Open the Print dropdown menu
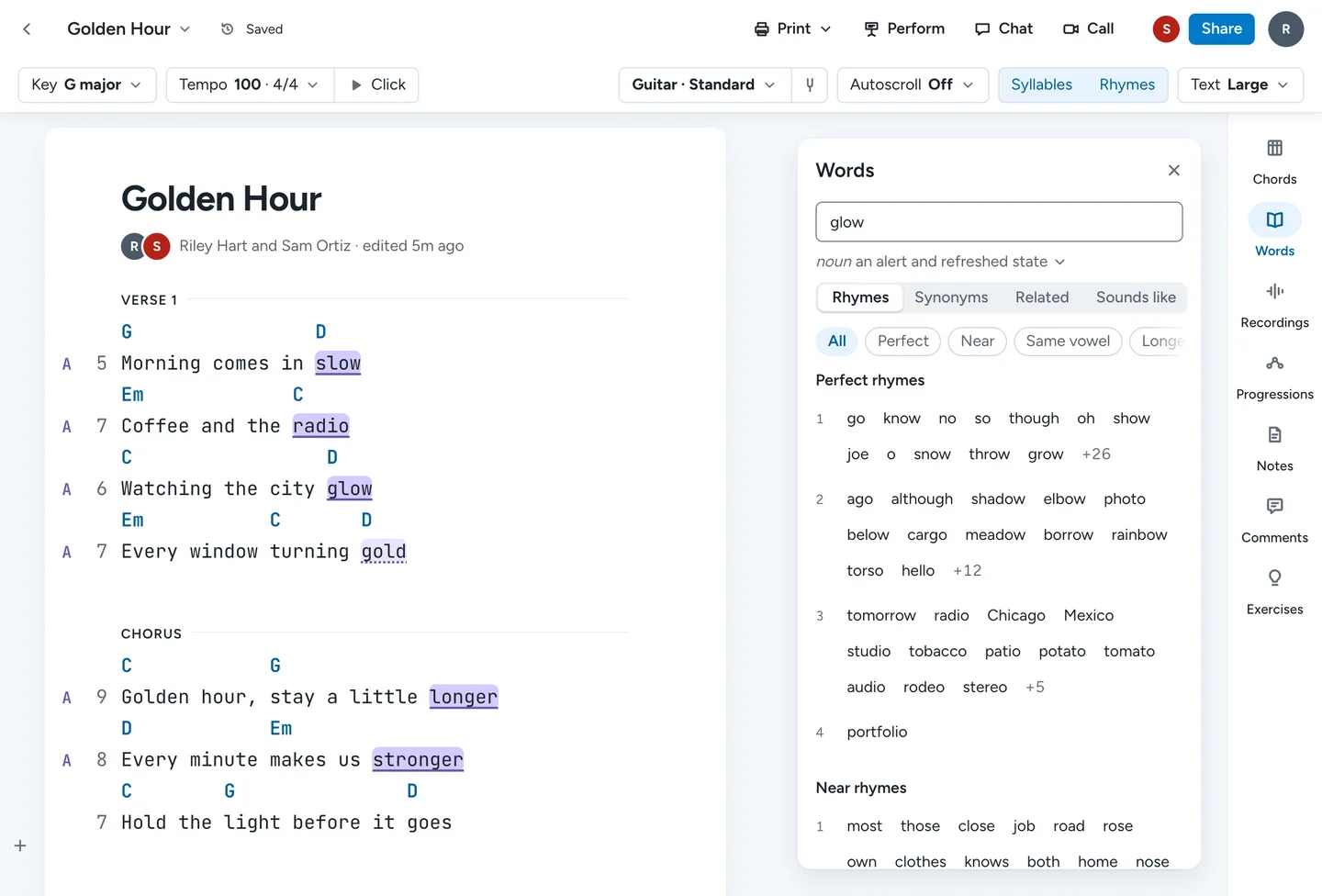Image resolution: width=1322 pixels, height=896 pixels. click(x=792, y=29)
